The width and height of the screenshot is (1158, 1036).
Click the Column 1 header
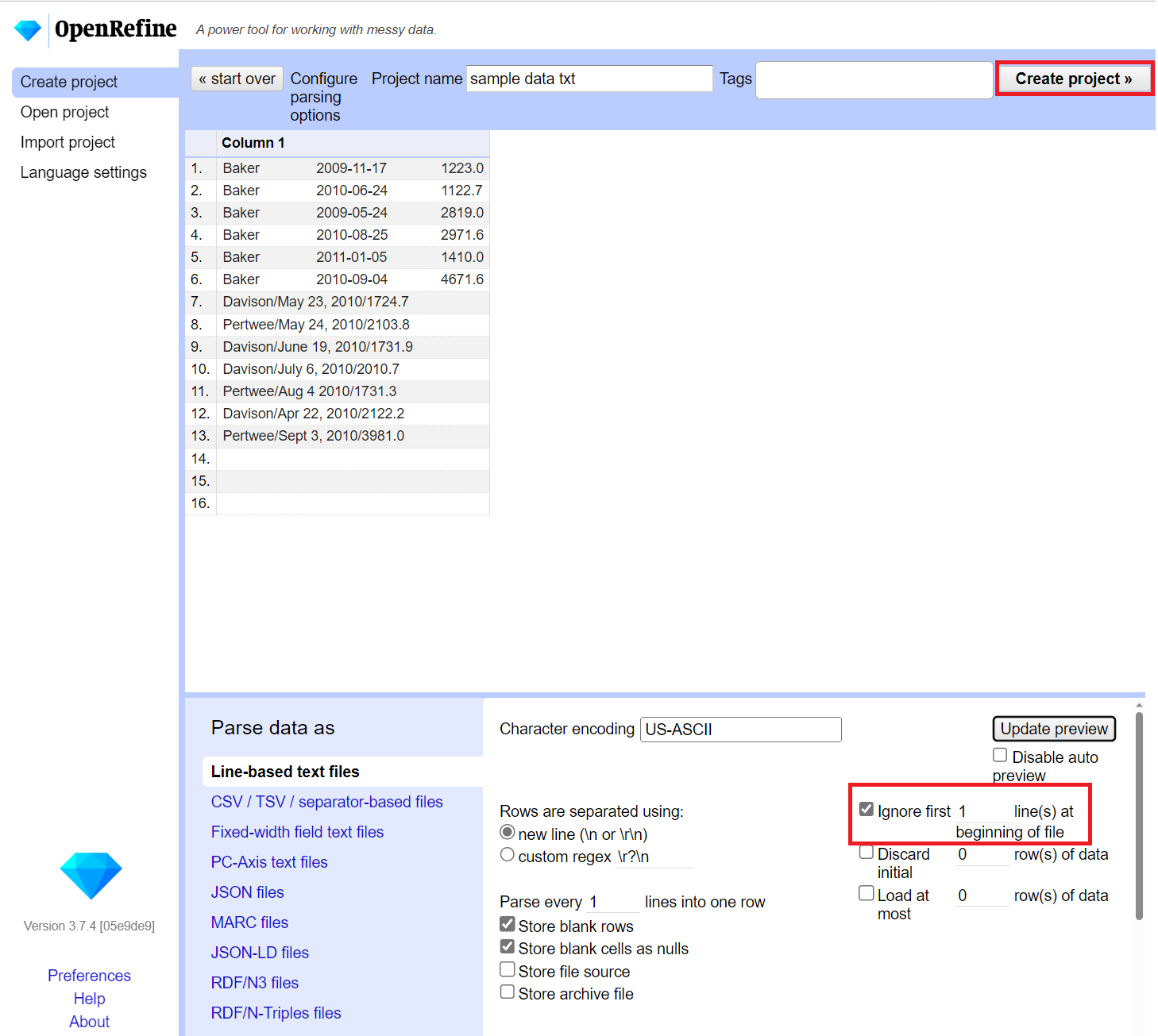353,143
